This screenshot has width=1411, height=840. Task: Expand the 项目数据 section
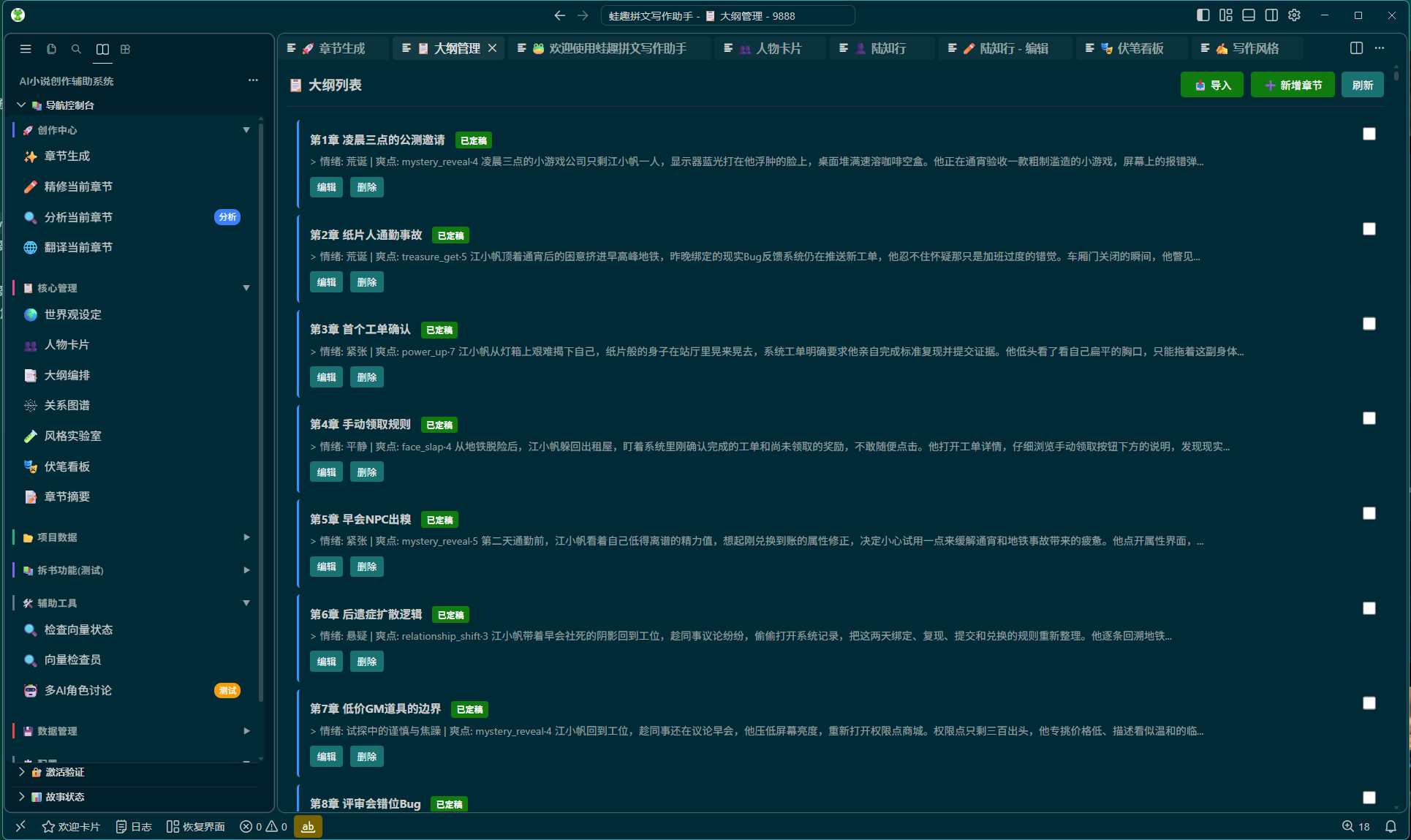pos(132,537)
